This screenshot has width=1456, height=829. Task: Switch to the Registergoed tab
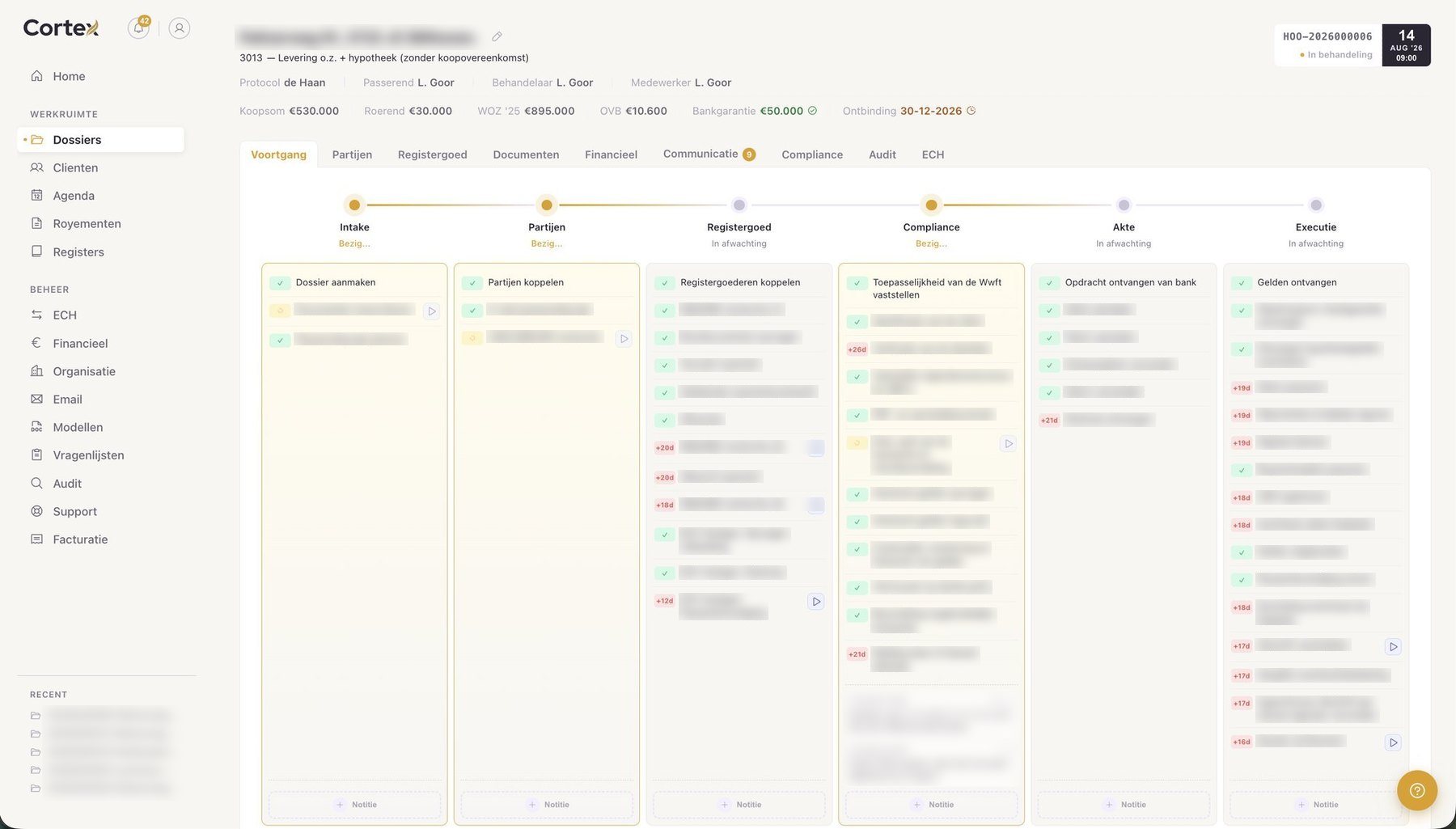tap(432, 154)
